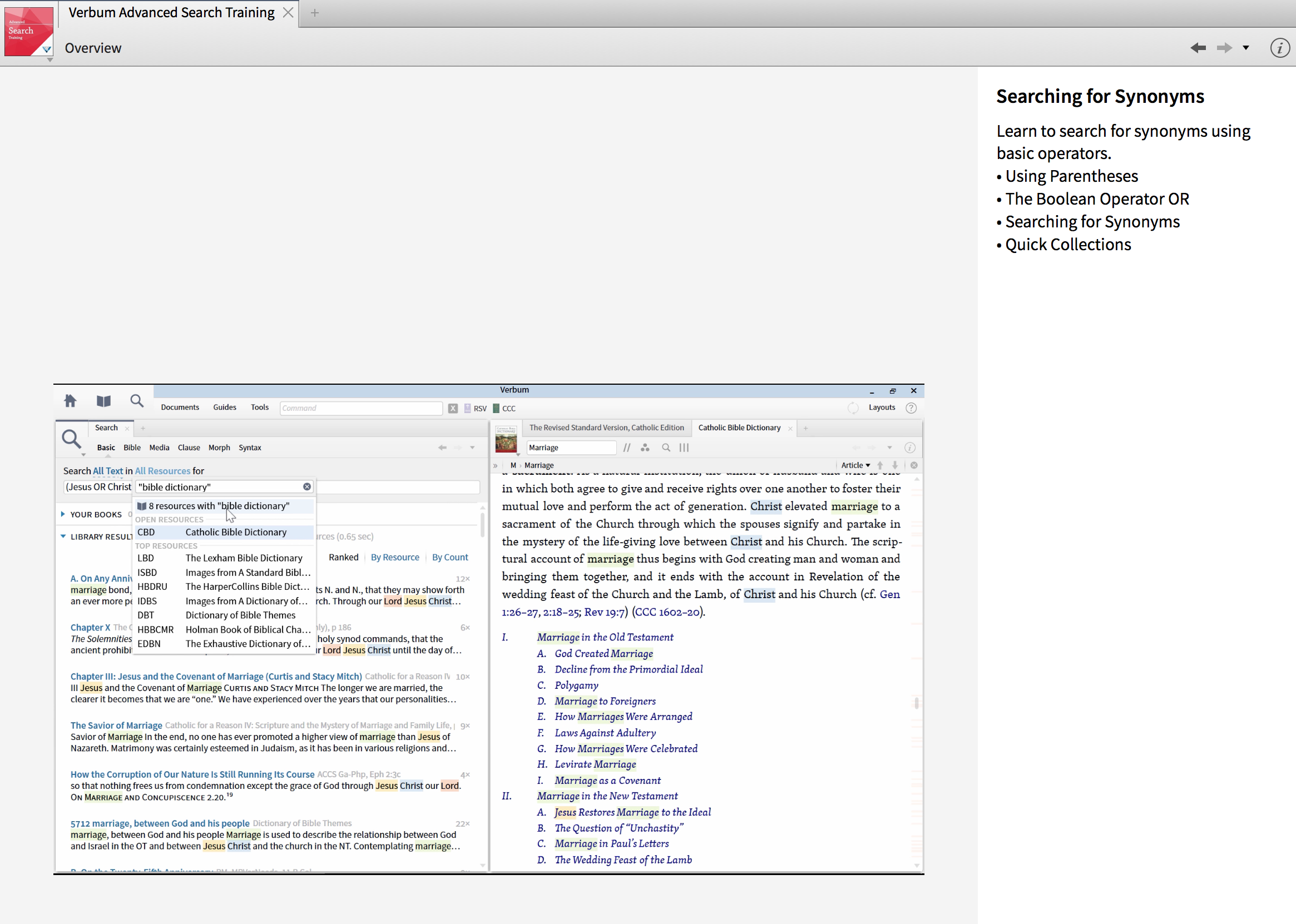Switch to the Morph search tab
The width and height of the screenshot is (1296, 924).
click(x=219, y=448)
